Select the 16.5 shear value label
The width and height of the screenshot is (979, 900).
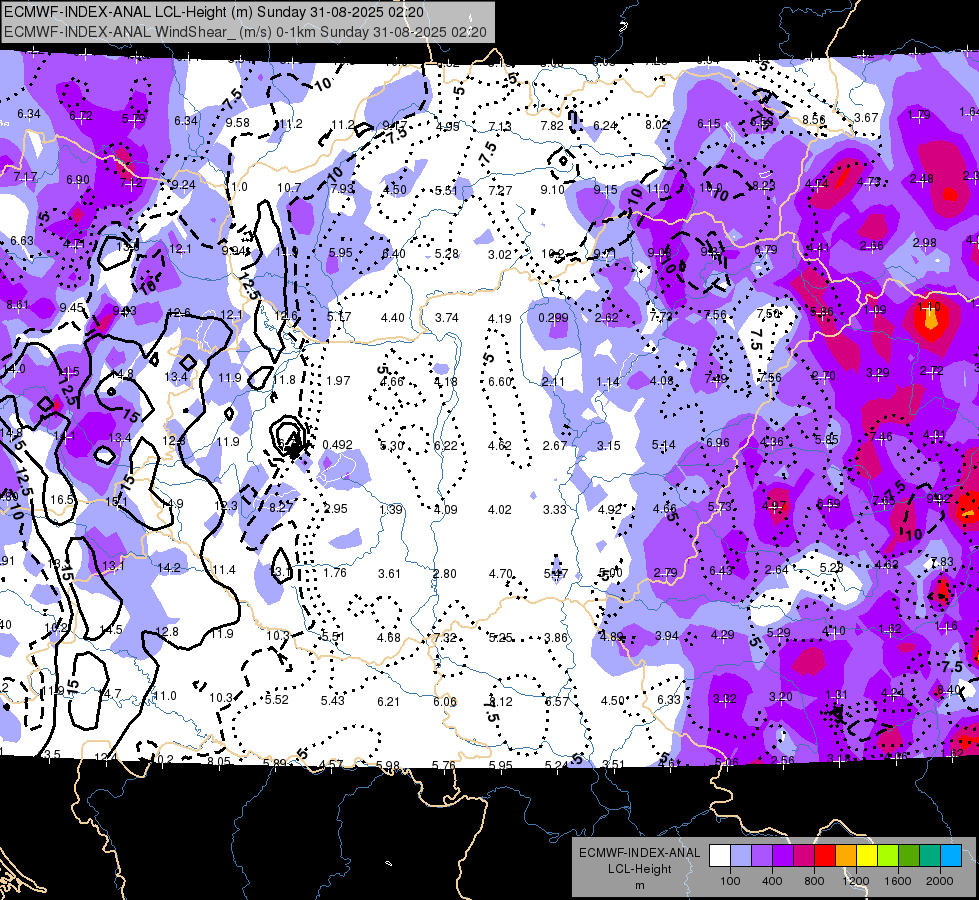62,500
